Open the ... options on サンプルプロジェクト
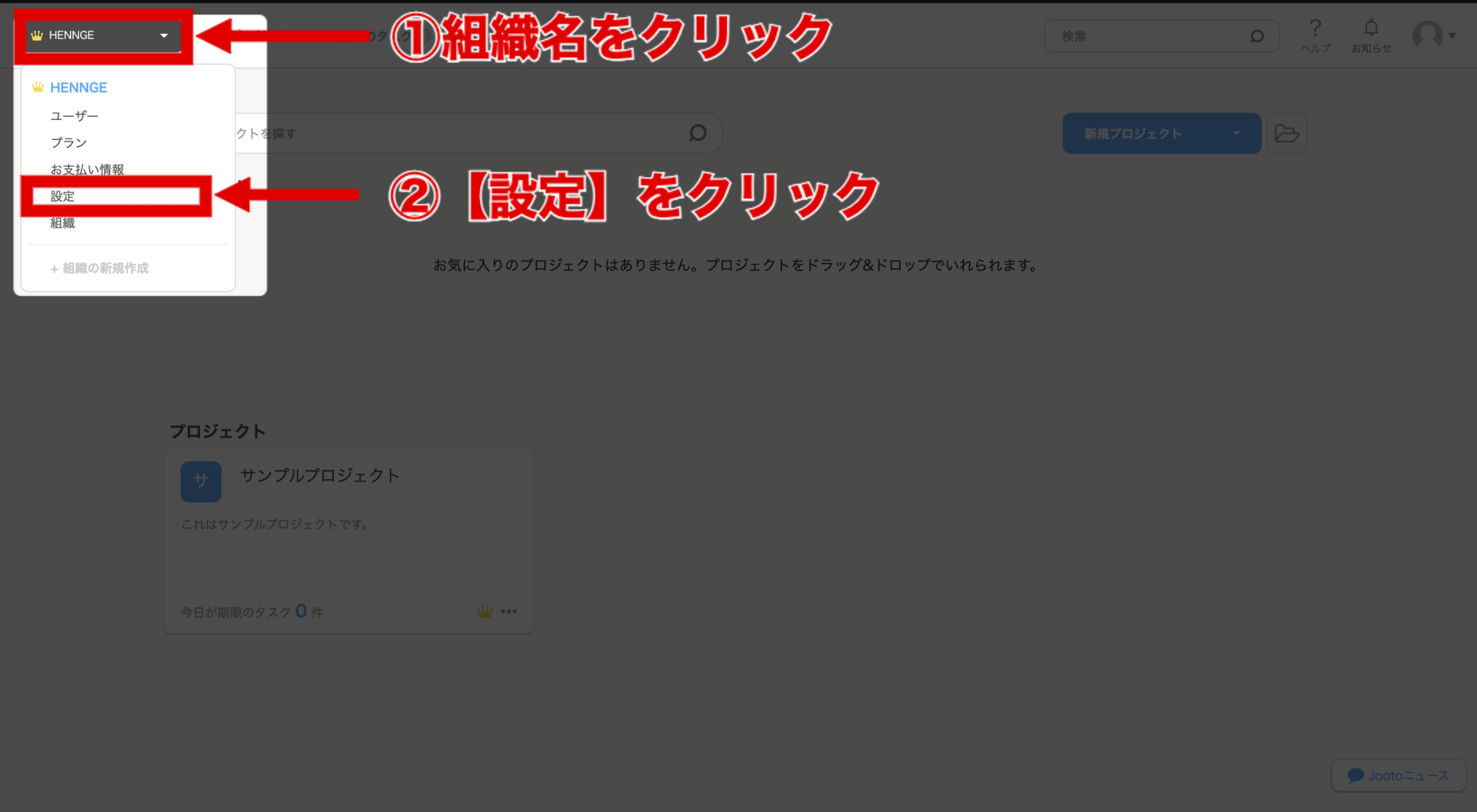This screenshot has width=1477, height=812. 509,611
